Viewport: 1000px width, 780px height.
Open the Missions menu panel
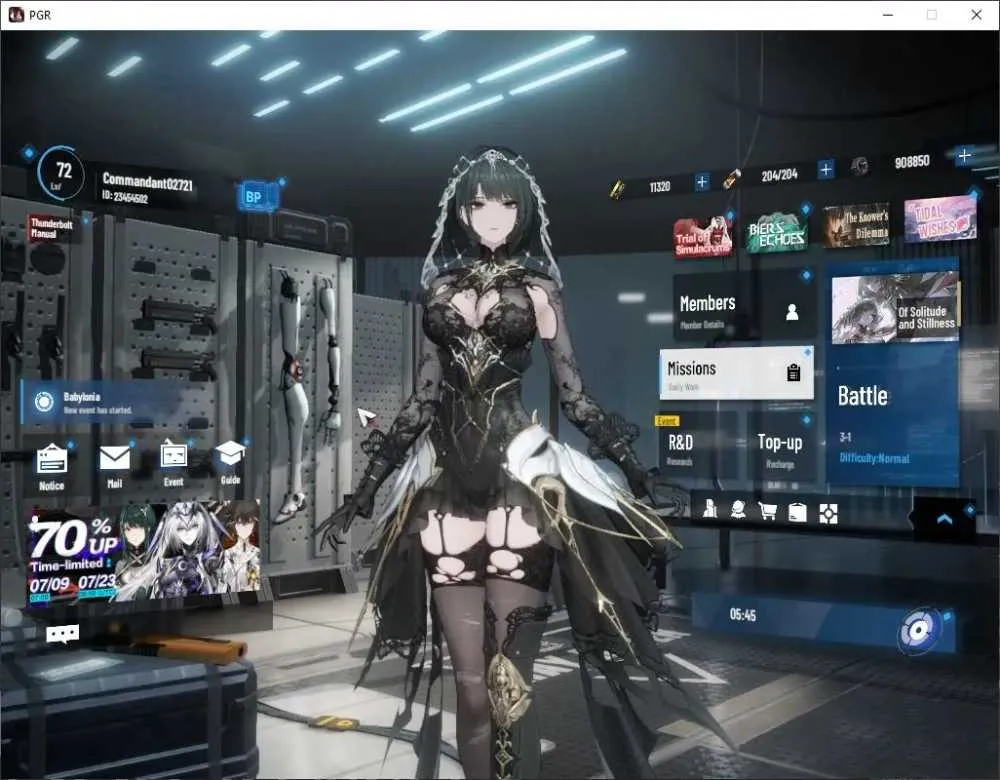tap(737, 374)
